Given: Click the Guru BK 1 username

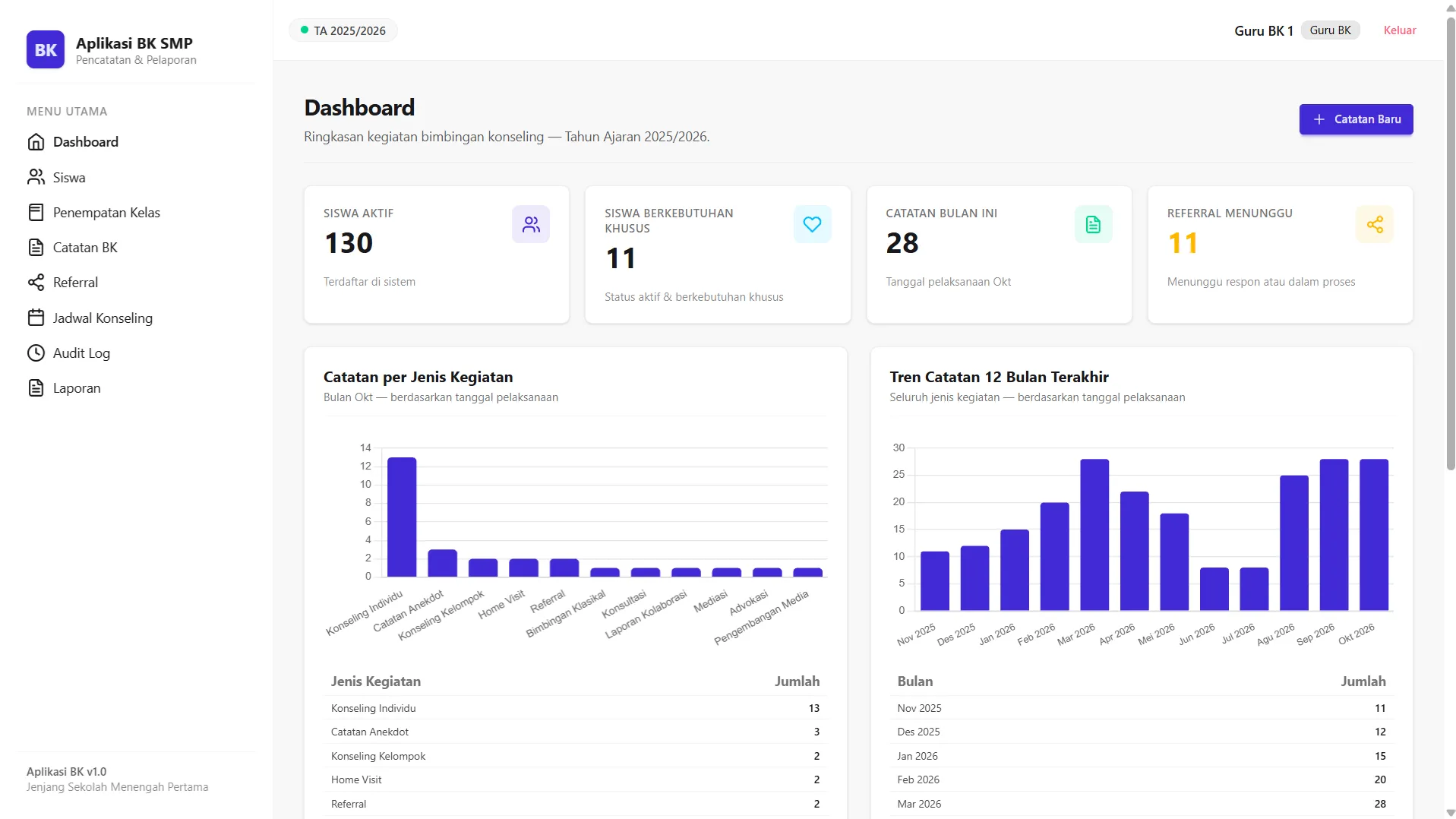Looking at the screenshot, I should point(1263,30).
